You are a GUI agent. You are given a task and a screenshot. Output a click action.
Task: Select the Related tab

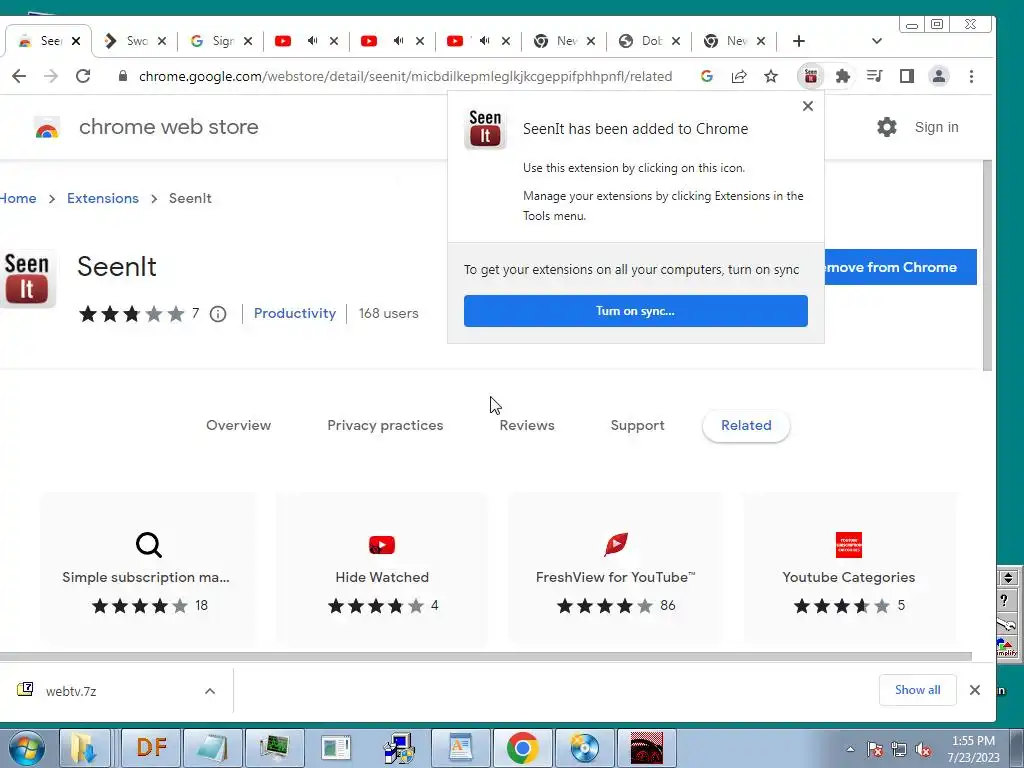coord(746,425)
